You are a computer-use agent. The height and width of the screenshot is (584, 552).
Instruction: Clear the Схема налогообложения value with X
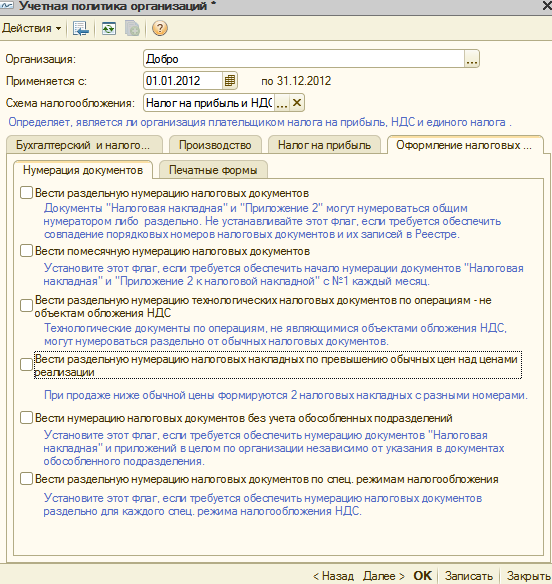(x=297, y=103)
